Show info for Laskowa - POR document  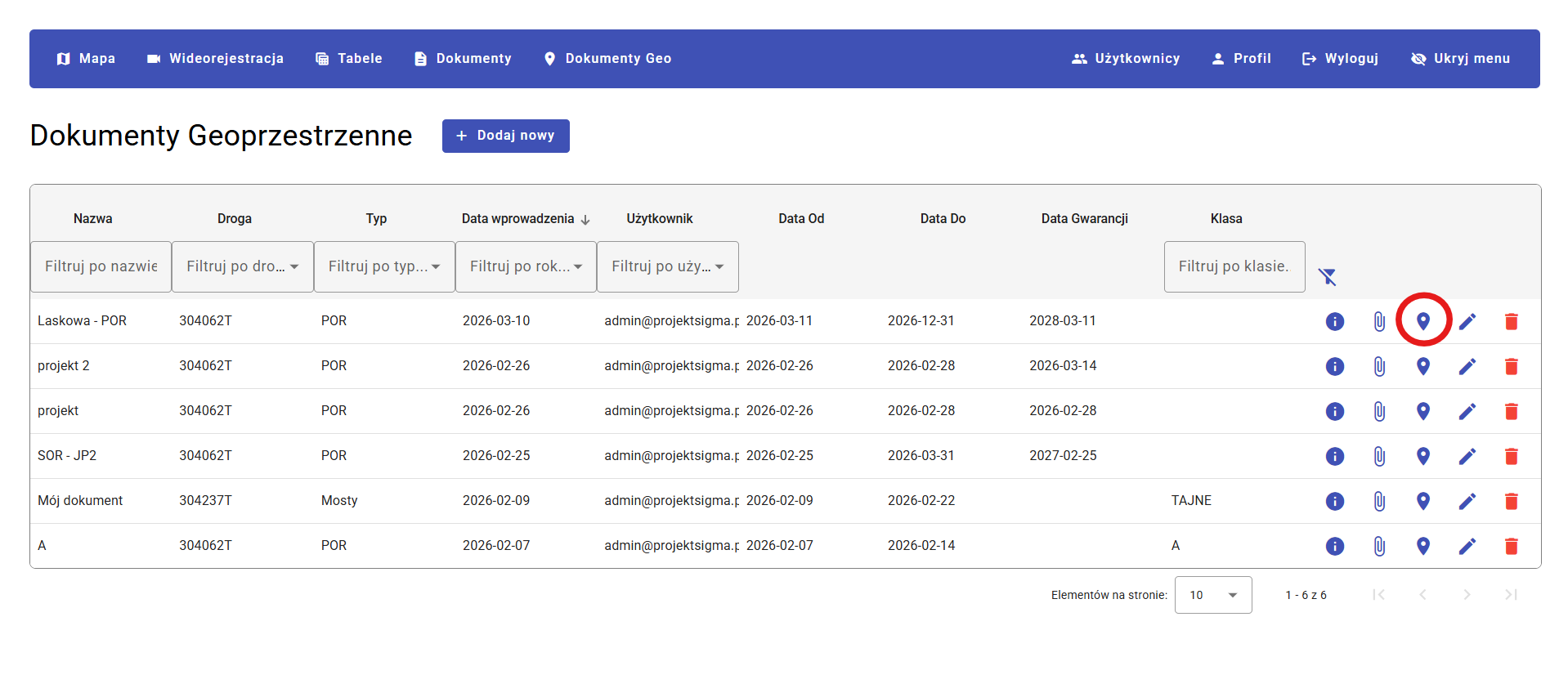pos(1334,321)
